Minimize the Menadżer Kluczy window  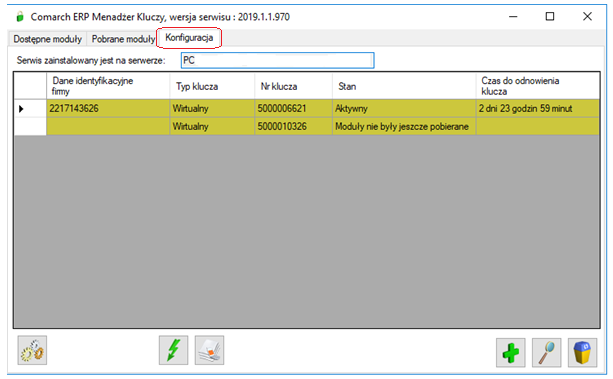click(513, 16)
